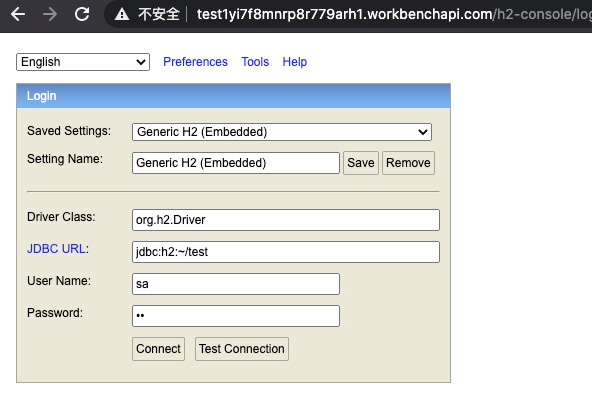
Task: Go back using browser back arrow
Action: pos(18,14)
